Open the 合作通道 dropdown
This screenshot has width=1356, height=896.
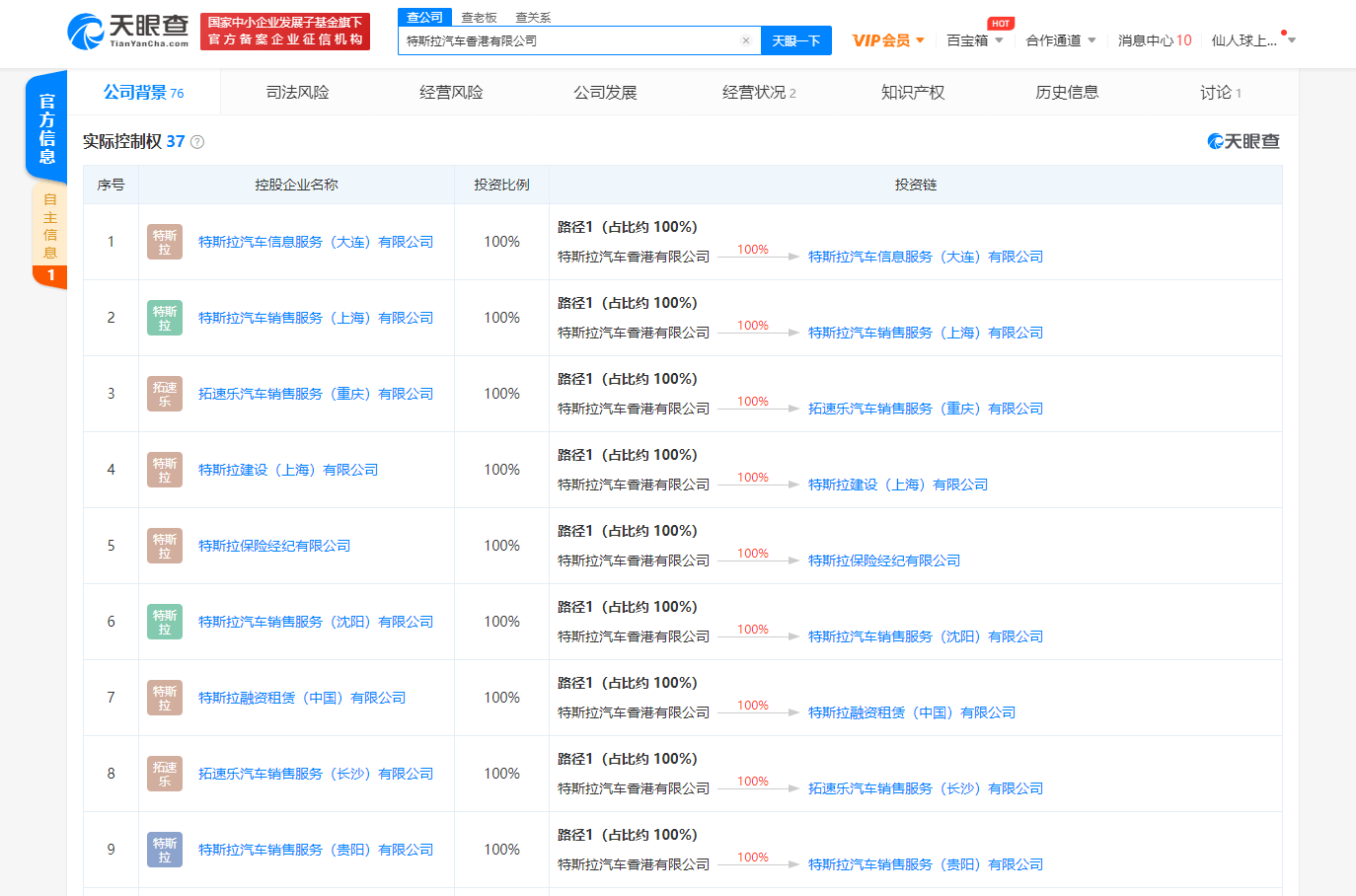coord(1061,40)
